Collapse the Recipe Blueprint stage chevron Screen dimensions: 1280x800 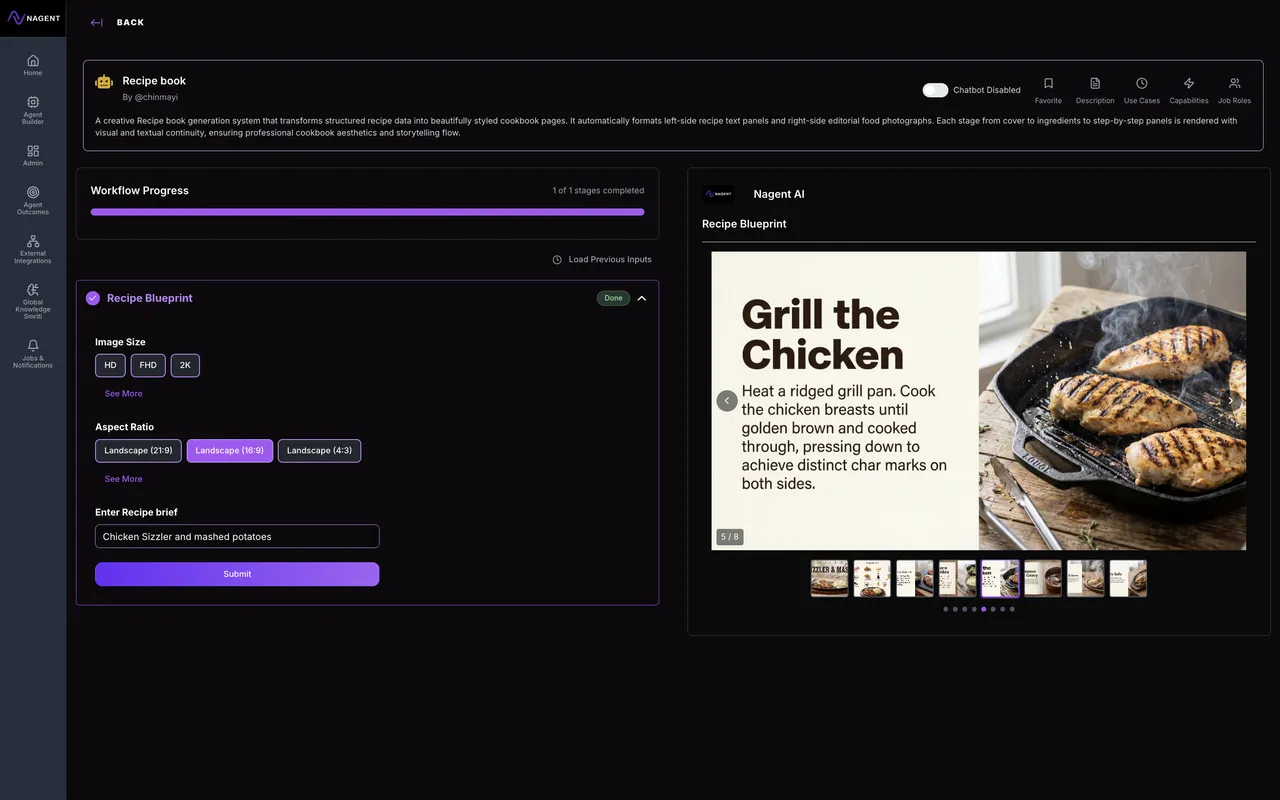[x=642, y=298]
